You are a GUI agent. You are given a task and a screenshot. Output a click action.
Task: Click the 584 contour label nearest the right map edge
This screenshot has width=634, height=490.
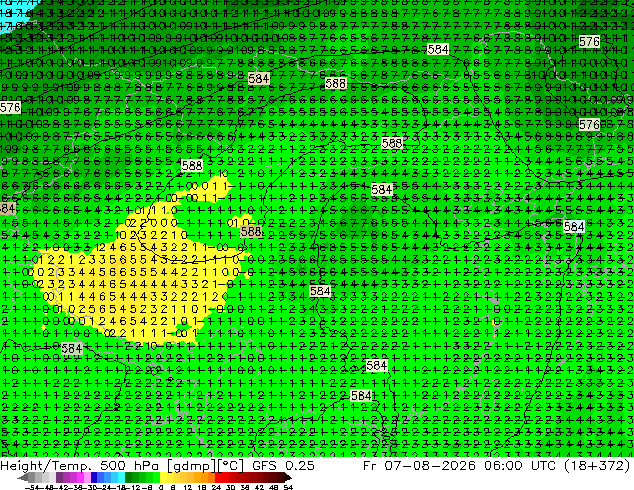[x=574, y=227]
